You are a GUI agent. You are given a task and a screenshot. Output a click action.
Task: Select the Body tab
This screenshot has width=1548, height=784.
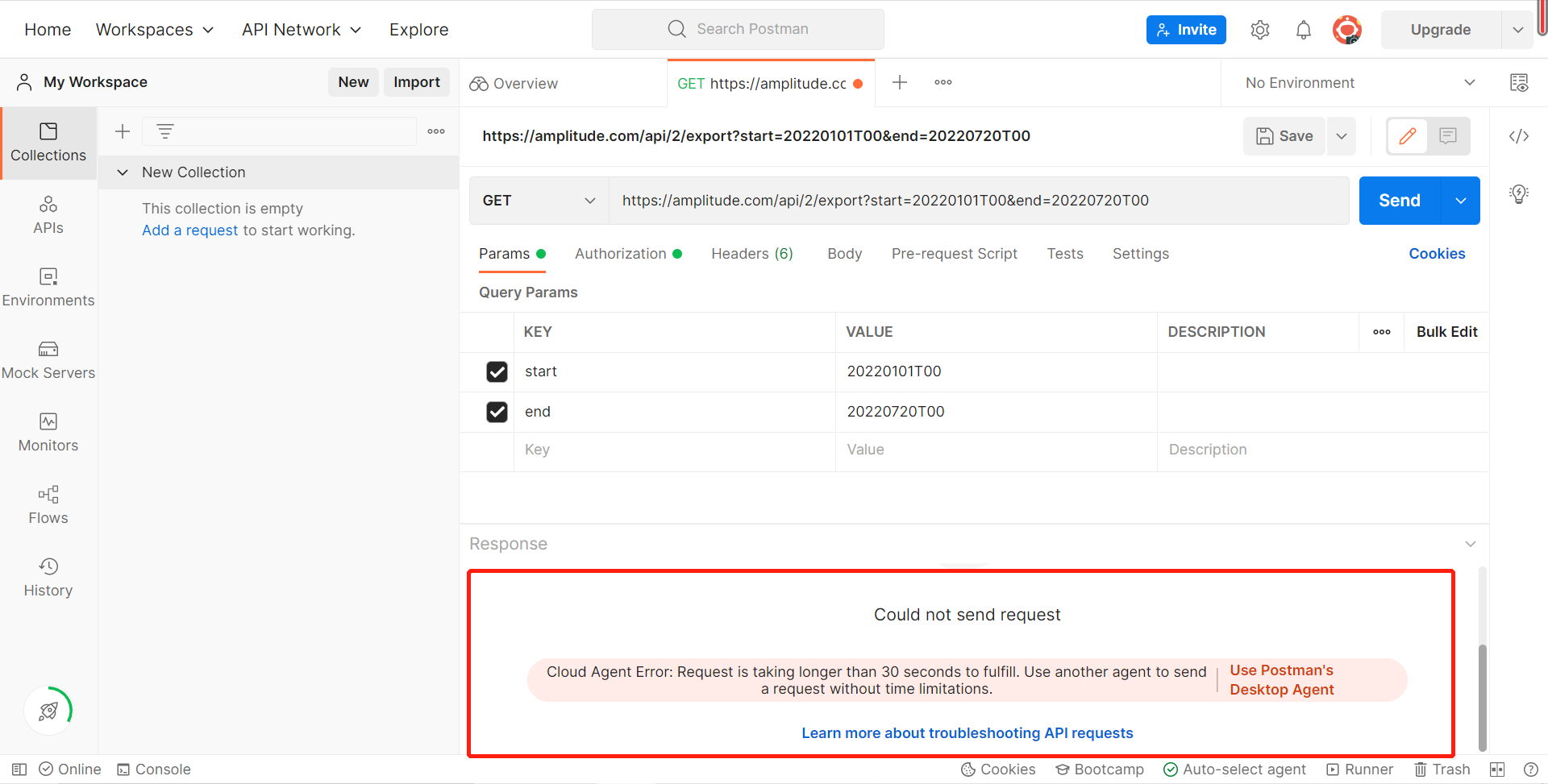(x=845, y=254)
